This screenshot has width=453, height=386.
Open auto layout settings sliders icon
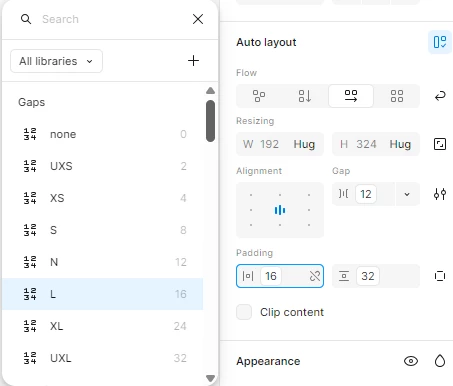click(x=440, y=194)
